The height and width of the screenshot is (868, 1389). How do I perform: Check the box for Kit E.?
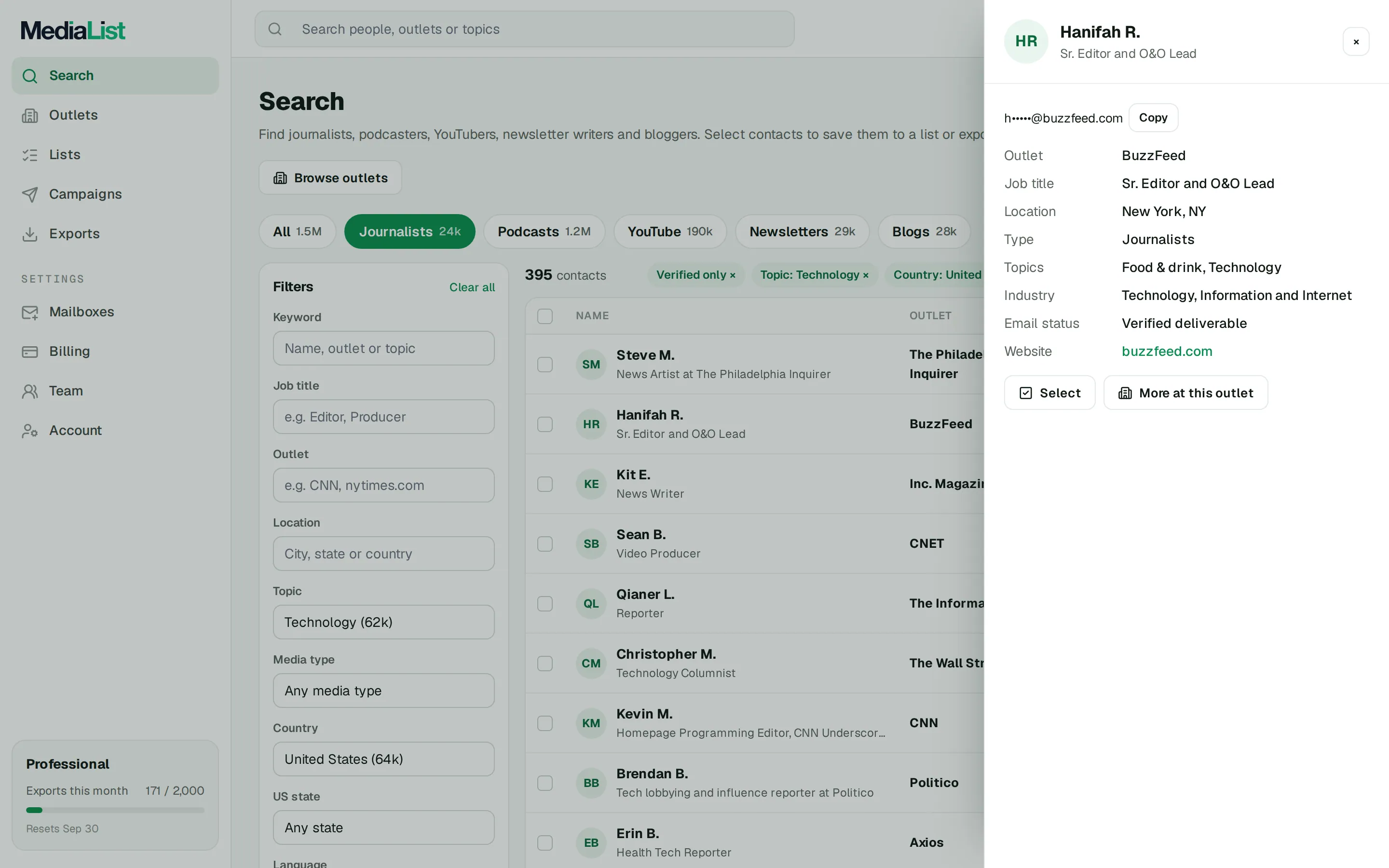point(545,484)
